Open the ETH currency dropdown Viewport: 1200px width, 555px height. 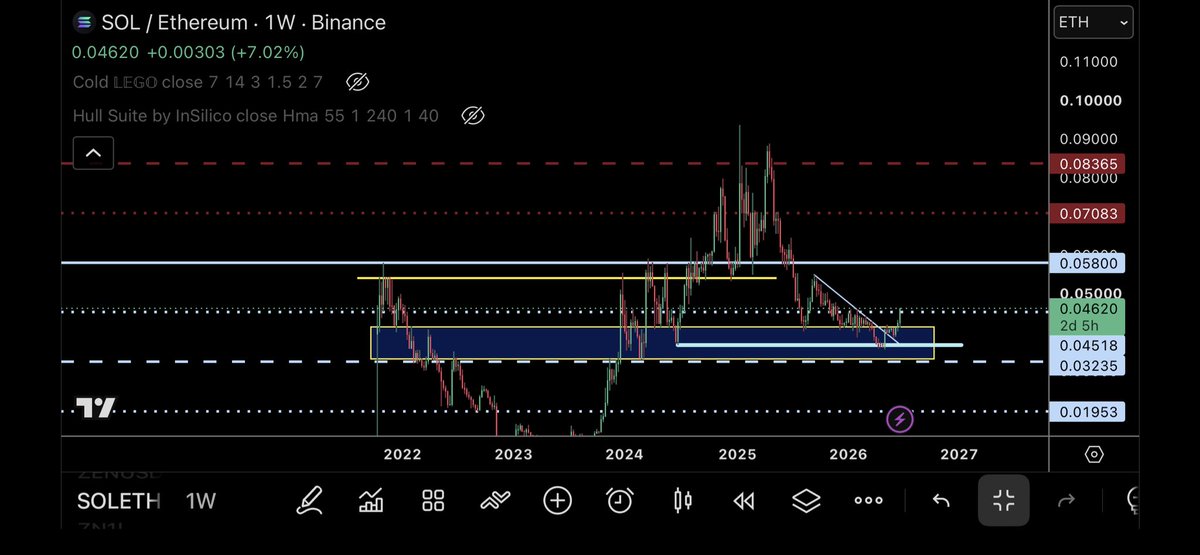click(1094, 22)
